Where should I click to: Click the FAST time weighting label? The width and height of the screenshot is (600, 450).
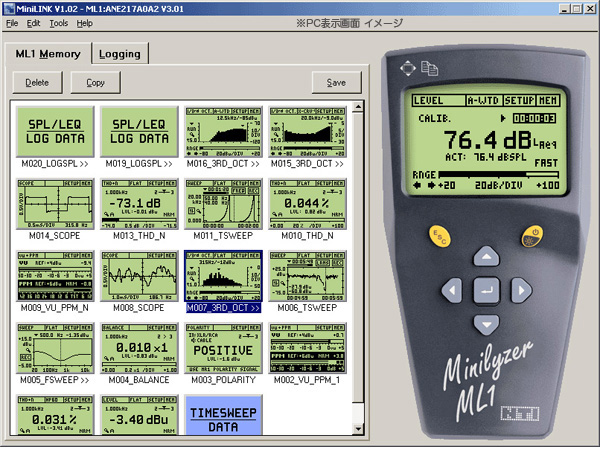[546, 163]
